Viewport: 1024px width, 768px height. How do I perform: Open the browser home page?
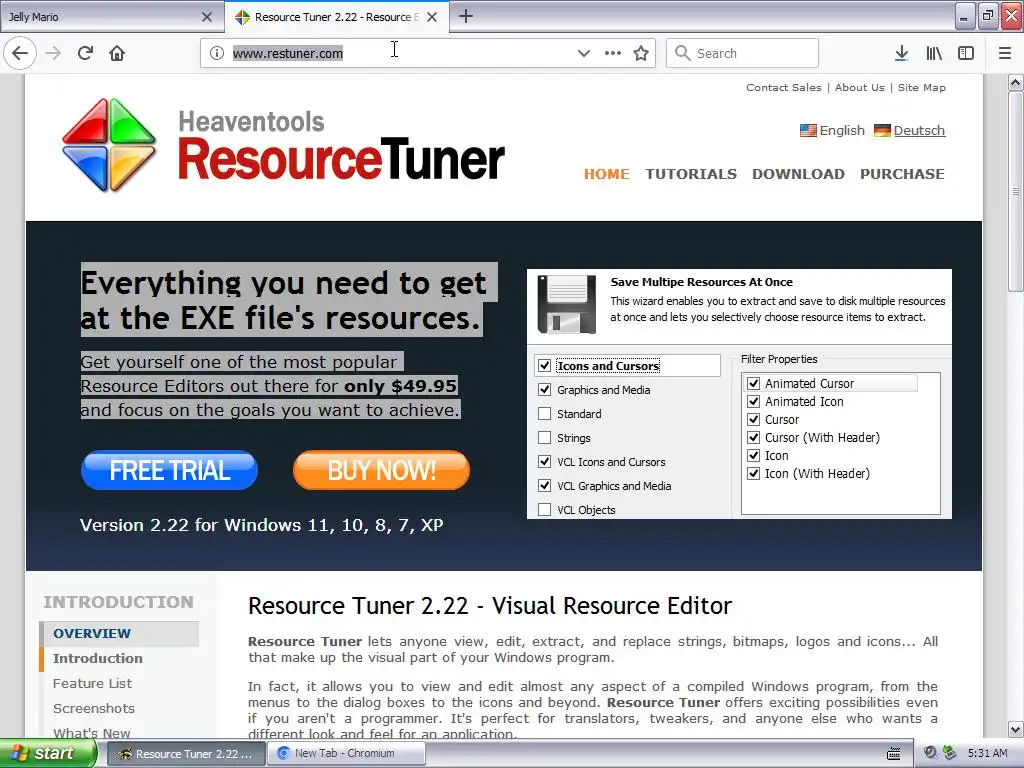(x=117, y=53)
